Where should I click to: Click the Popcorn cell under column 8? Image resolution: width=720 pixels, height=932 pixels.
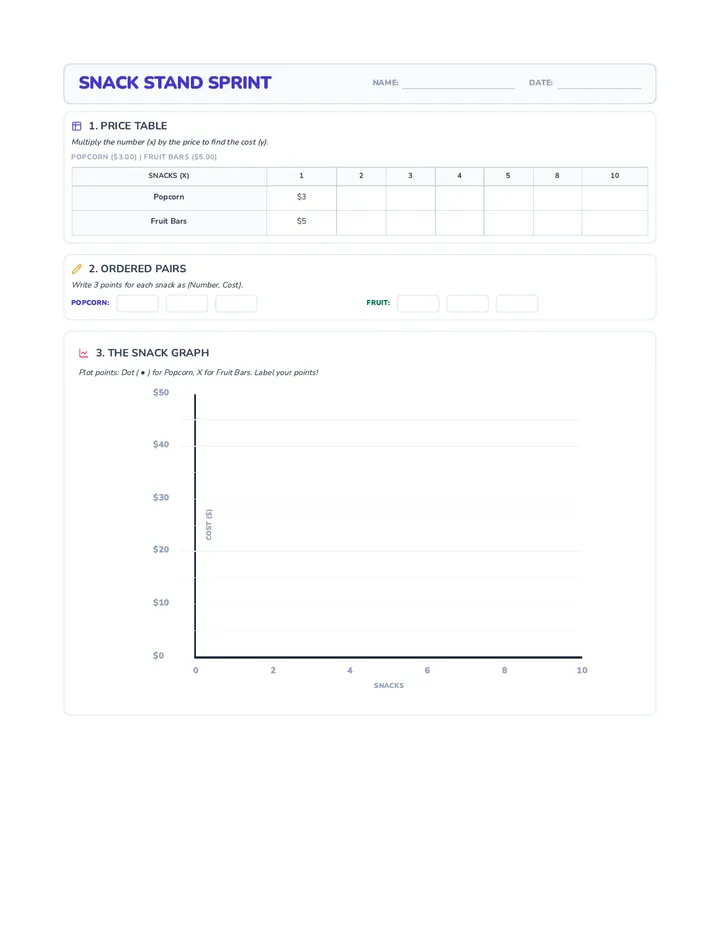557,198
